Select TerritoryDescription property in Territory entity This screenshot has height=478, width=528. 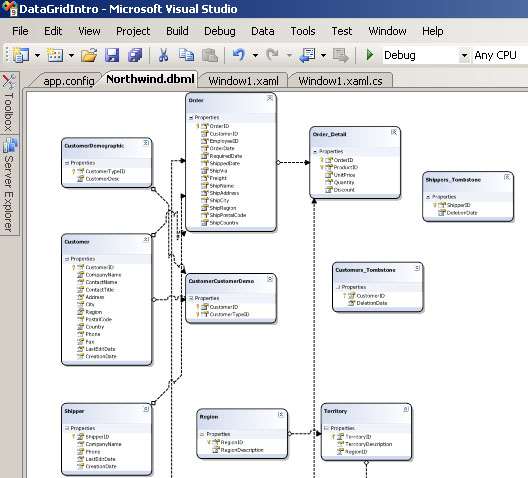pyautogui.click(x=368, y=444)
